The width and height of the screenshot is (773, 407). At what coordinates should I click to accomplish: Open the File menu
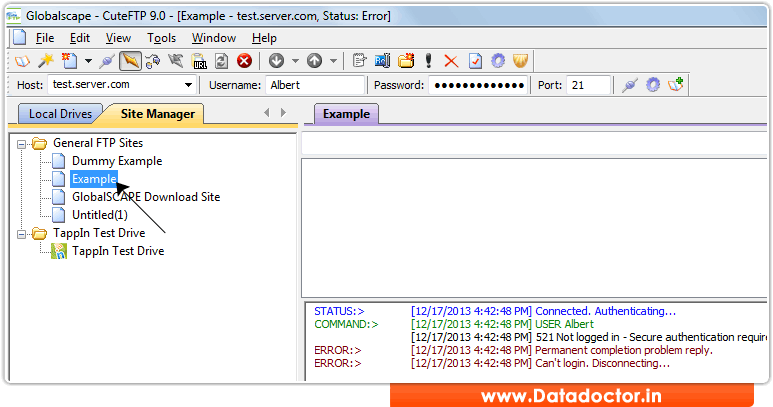click(45, 38)
